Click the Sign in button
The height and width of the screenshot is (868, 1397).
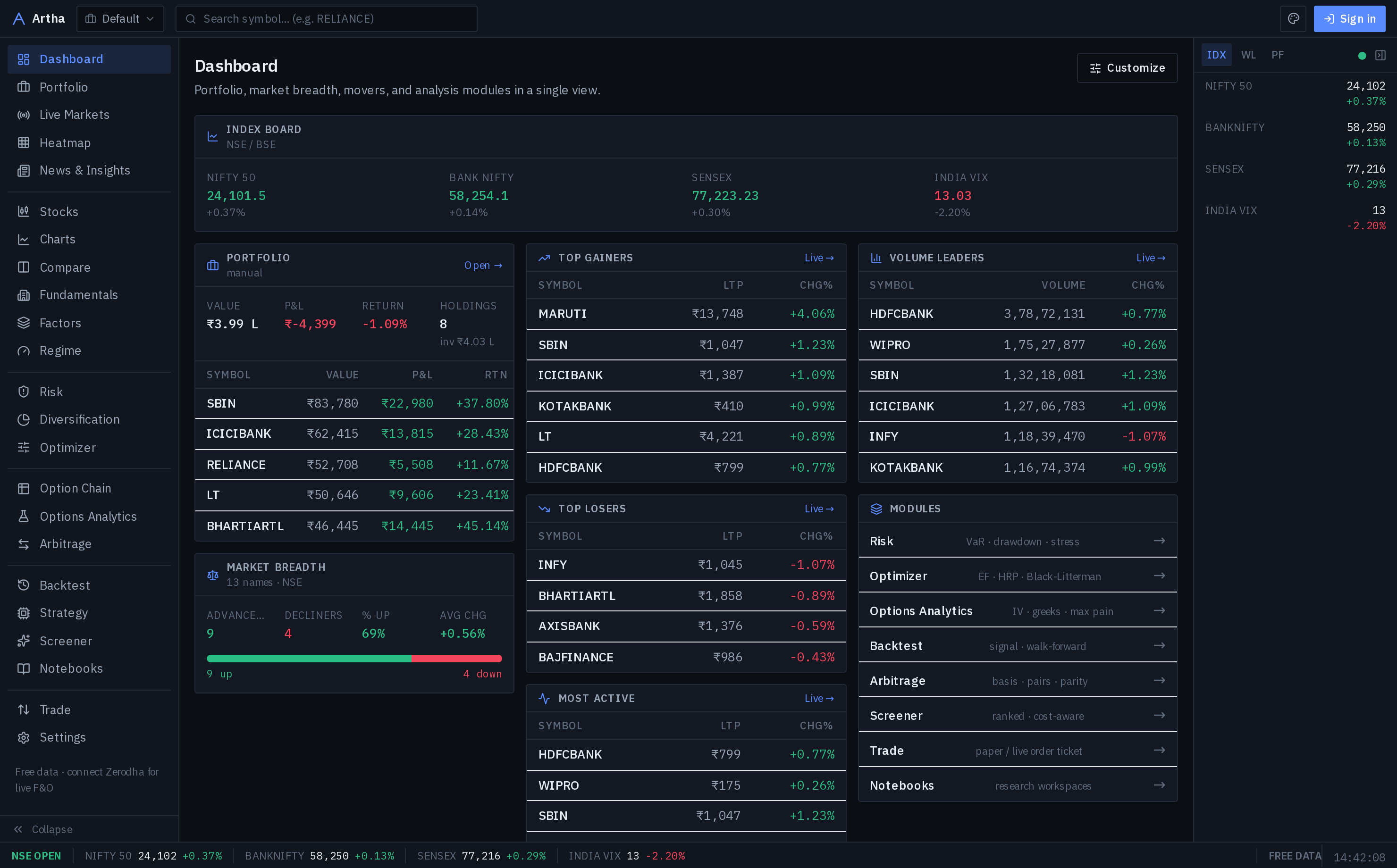pos(1349,19)
